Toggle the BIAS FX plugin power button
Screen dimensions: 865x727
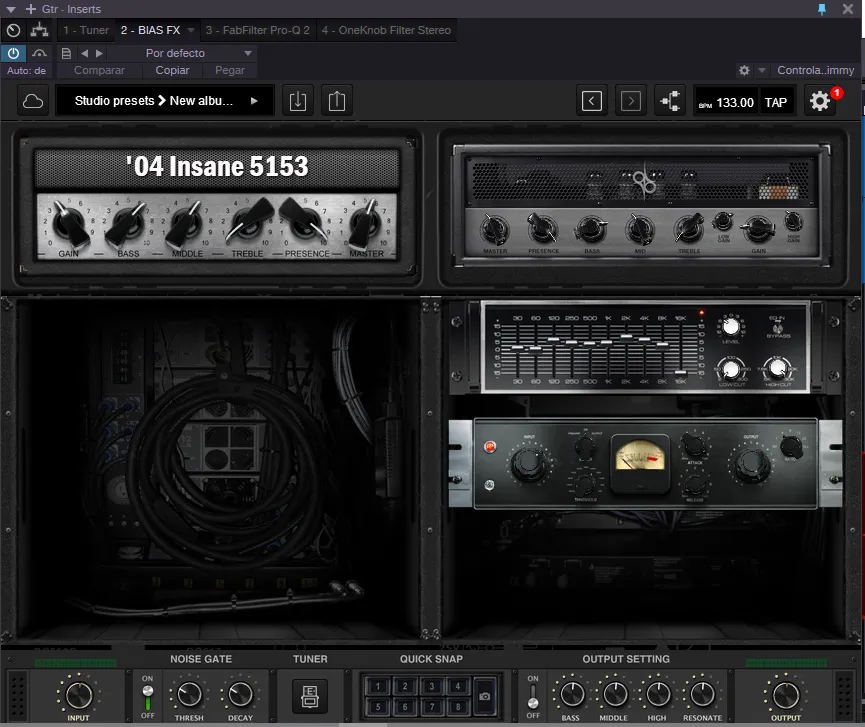tap(13, 53)
